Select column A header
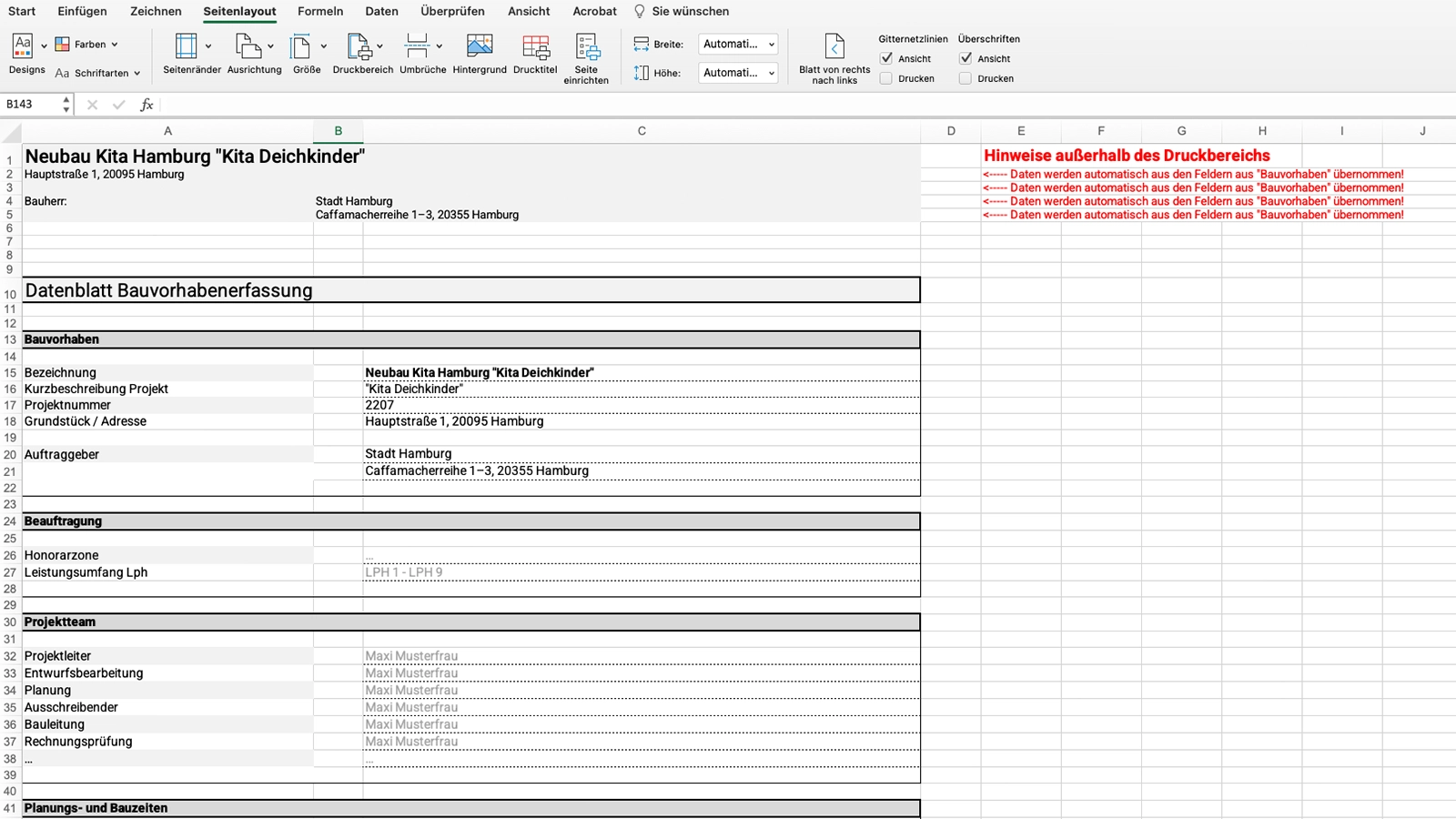The image size is (1456, 819). click(167, 131)
